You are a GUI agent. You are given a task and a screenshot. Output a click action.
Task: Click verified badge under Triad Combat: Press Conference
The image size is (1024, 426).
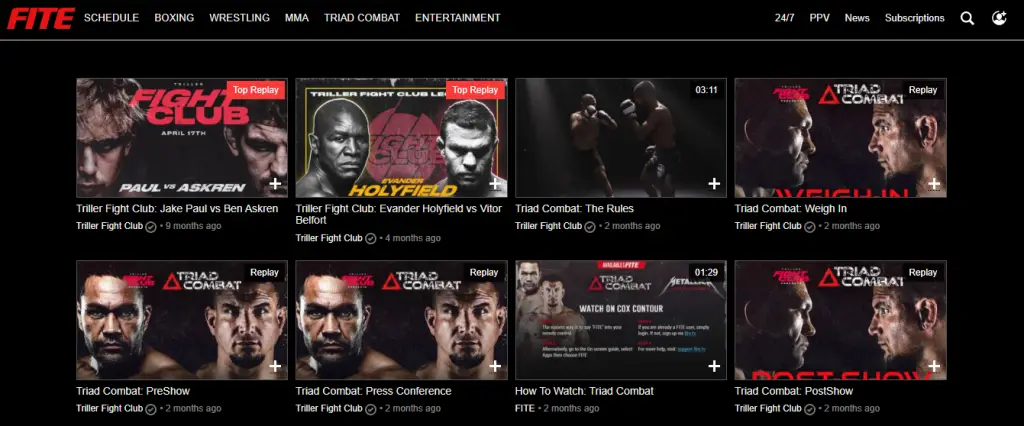tap(370, 409)
